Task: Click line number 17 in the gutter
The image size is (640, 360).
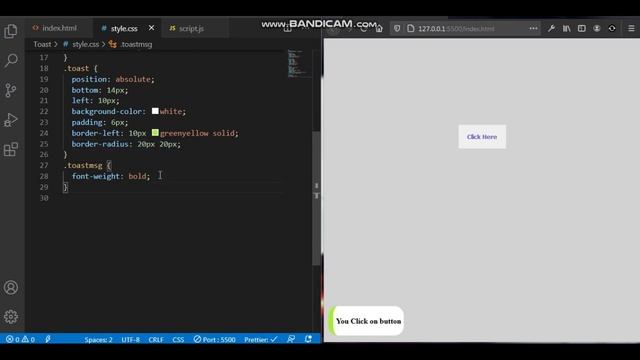Action: point(44,58)
